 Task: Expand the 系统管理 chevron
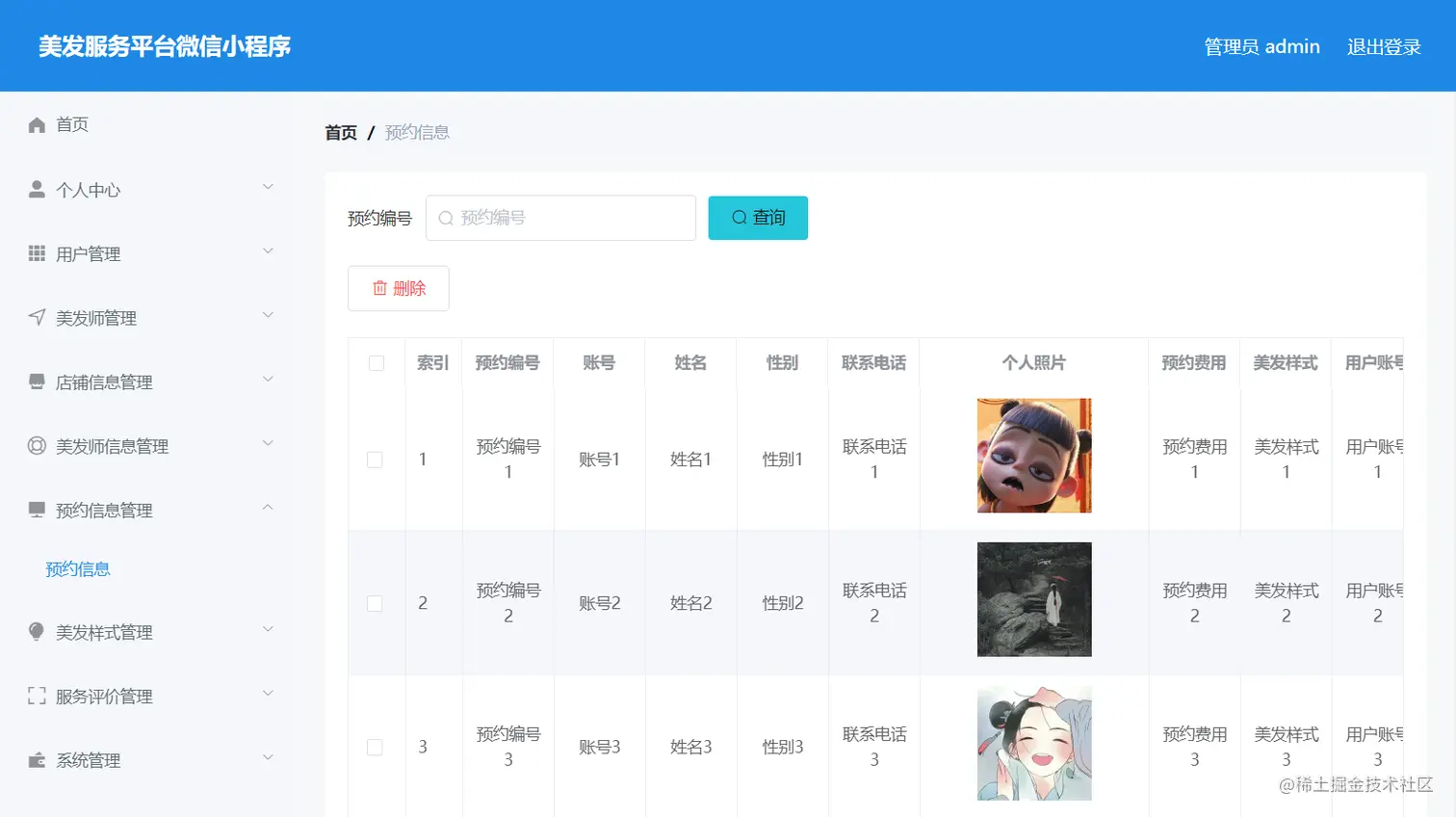pos(269,757)
